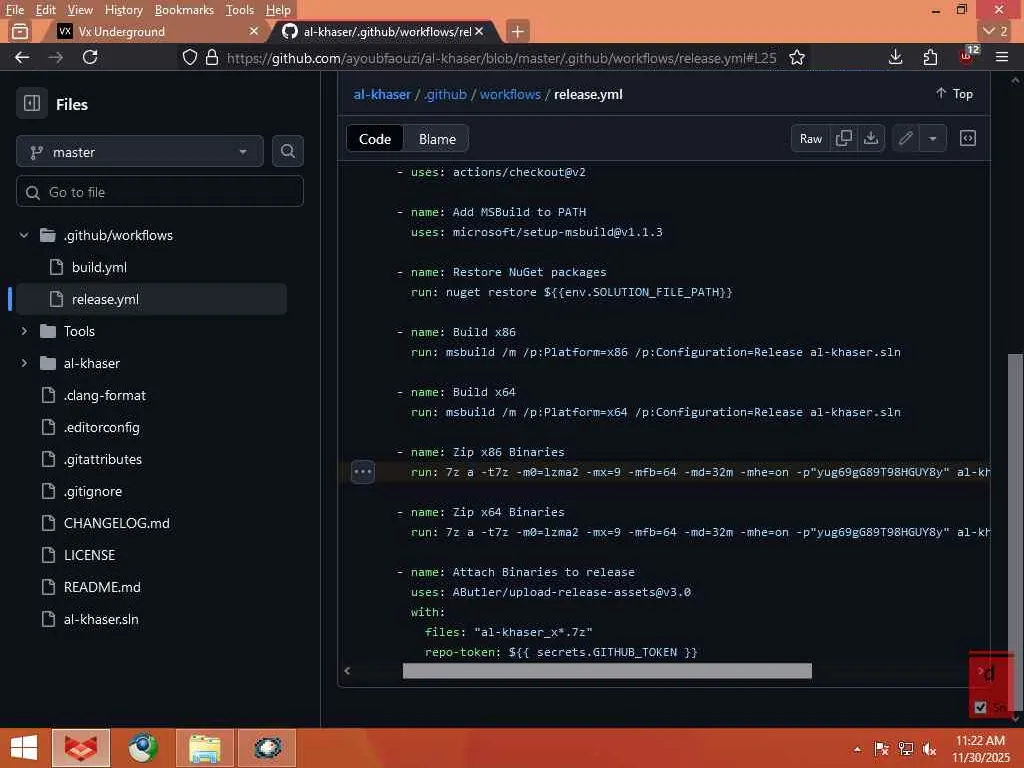This screenshot has height=768, width=1024.
Task: Open File Explorer from the taskbar
Action: click(205, 748)
